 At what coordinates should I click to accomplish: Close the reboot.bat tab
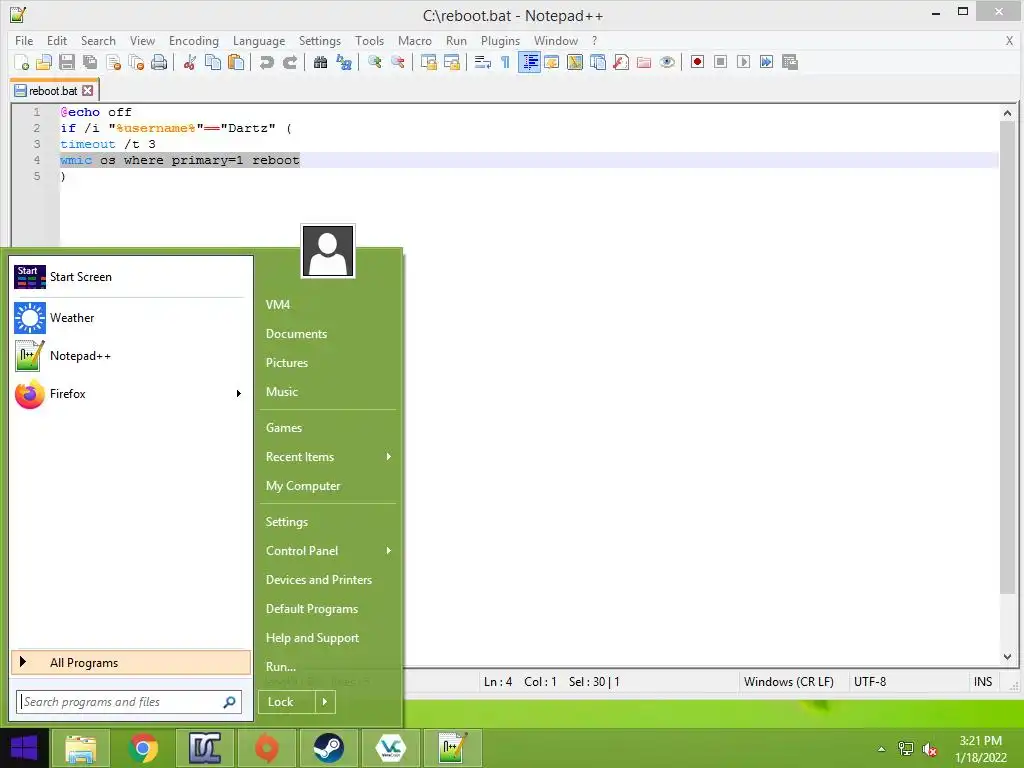click(x=88, y=91)
